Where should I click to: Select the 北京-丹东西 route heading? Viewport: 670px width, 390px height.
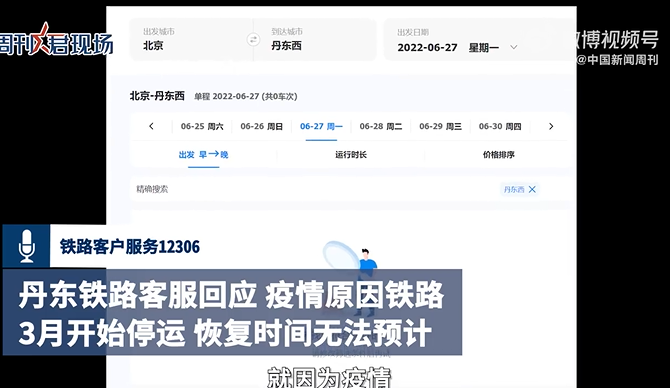(157, 96)
